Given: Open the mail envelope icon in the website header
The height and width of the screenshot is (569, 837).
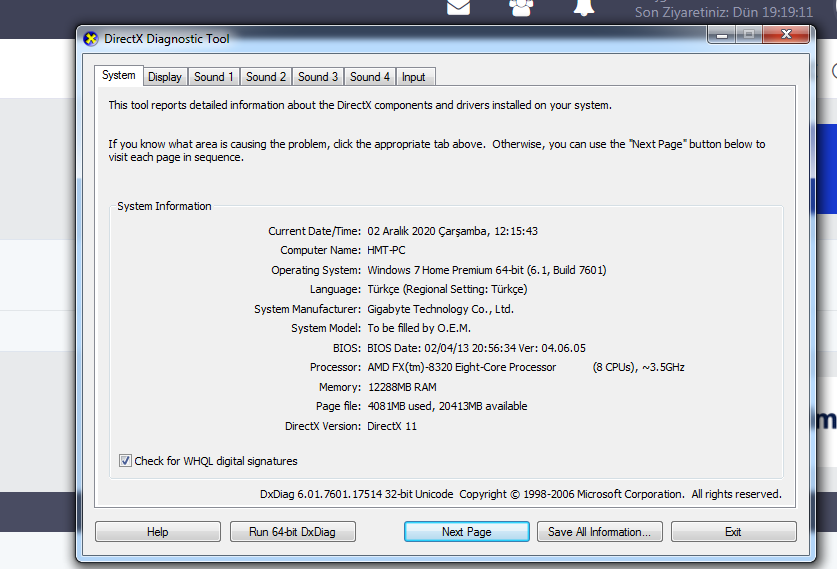Looking at the screenshot, I should pyautogui.click(x=459, y=7).
